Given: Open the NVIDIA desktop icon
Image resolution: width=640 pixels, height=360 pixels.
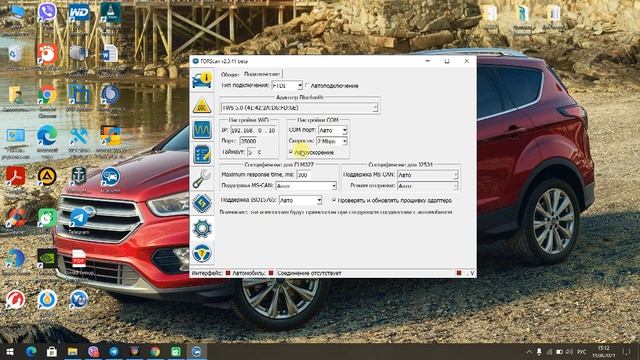Looking at the screenshot, I should tap(47, 258).
